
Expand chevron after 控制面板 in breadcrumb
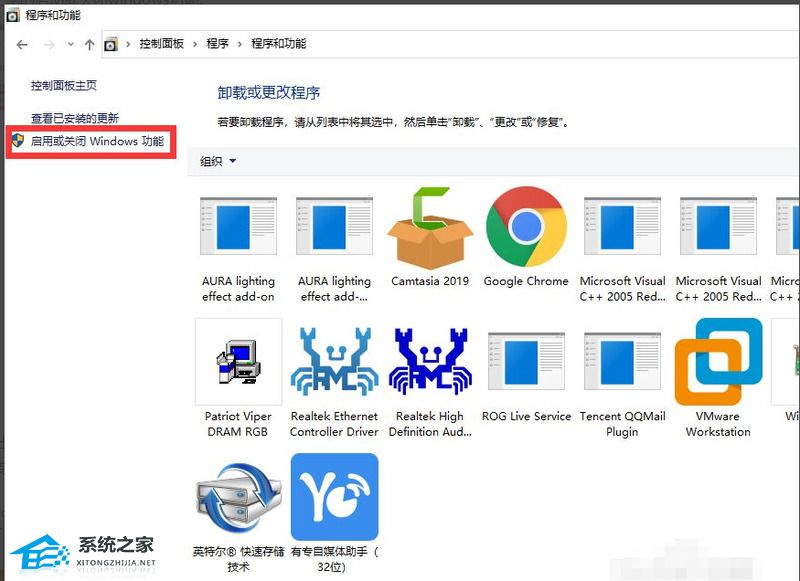point(195,44)
